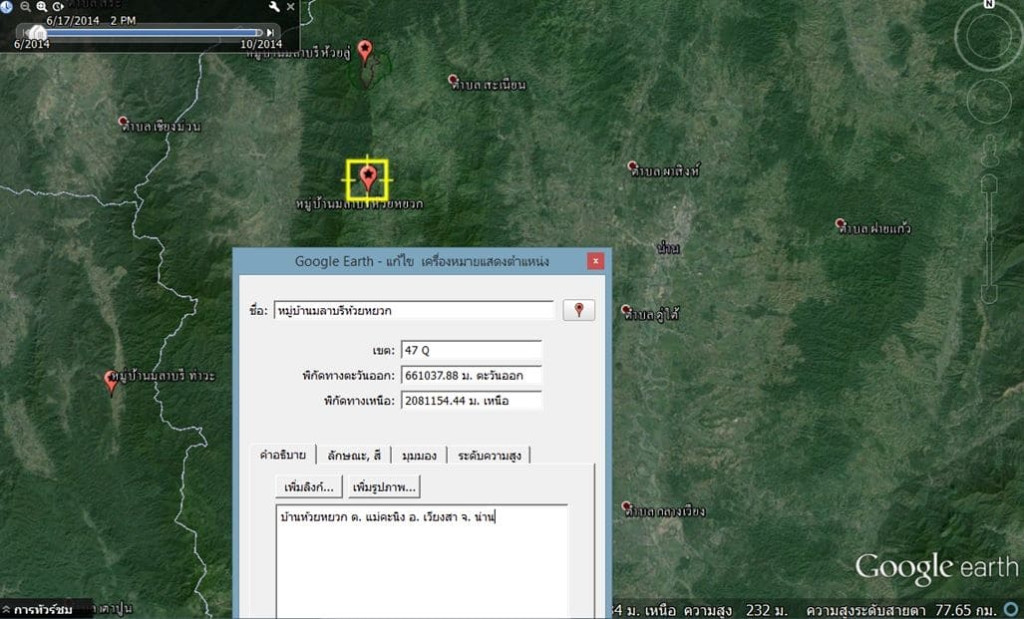Expand the การทัวร์ชม tour guide panel

[38, 610]
